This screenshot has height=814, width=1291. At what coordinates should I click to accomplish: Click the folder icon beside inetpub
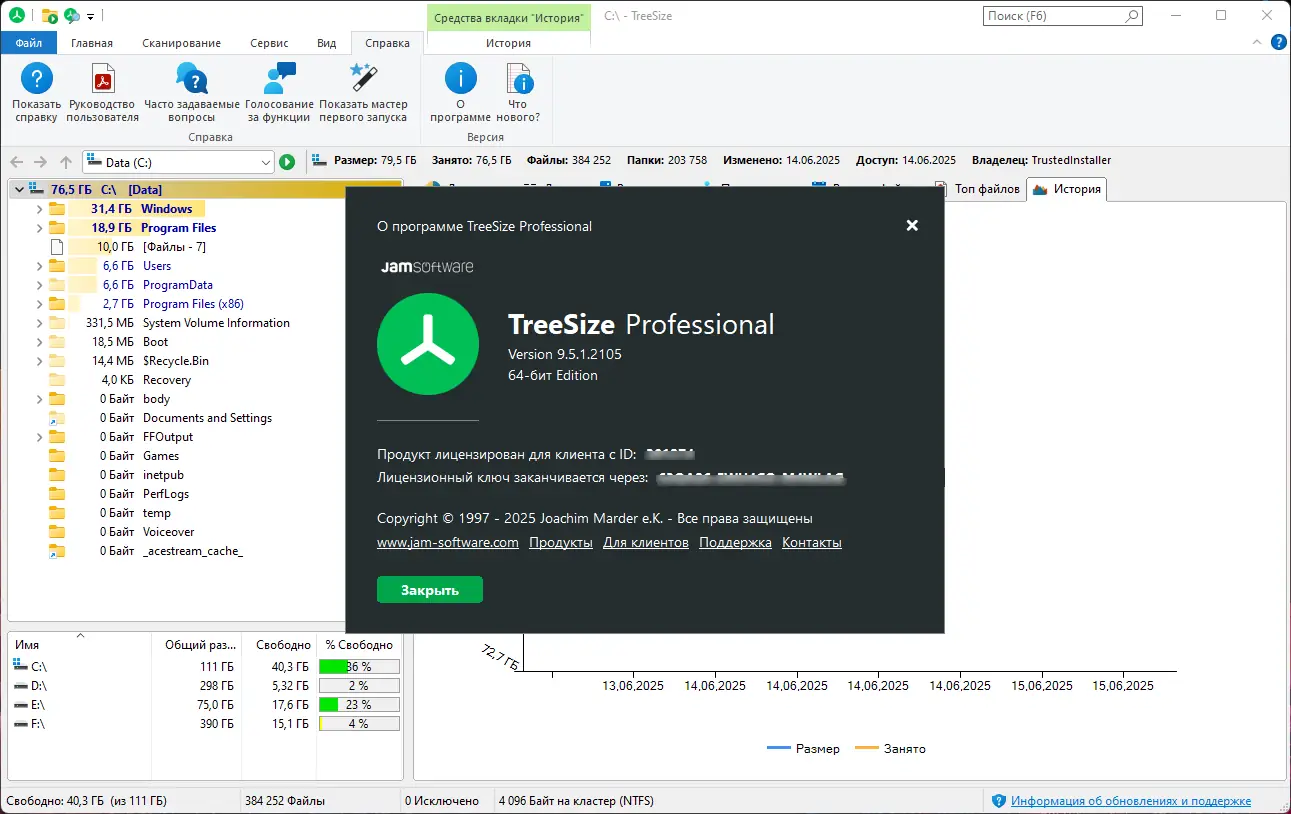(57, 475)
